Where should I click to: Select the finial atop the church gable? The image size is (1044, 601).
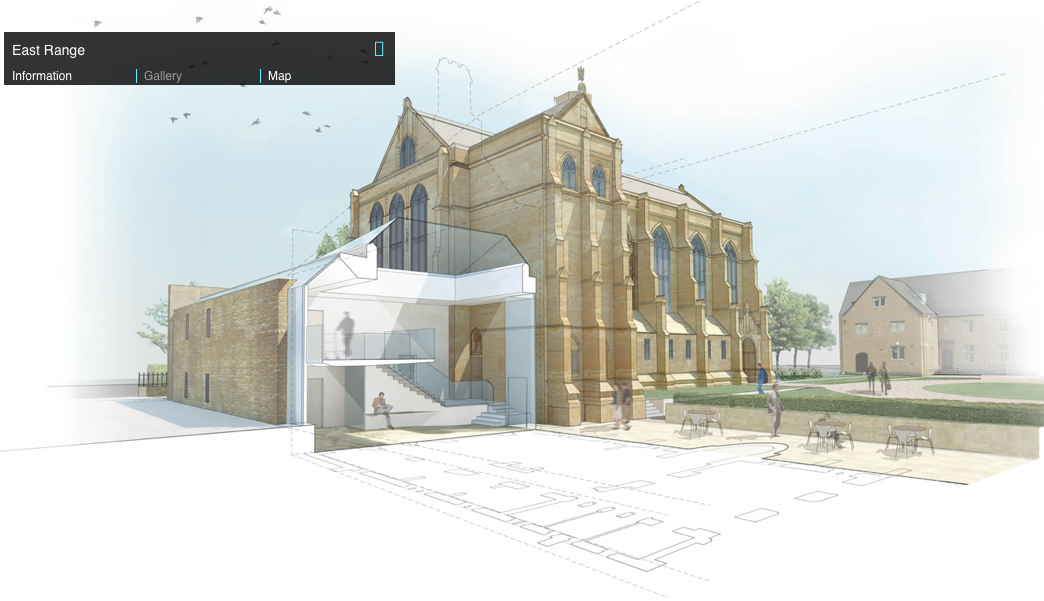(x=580, y=78)
